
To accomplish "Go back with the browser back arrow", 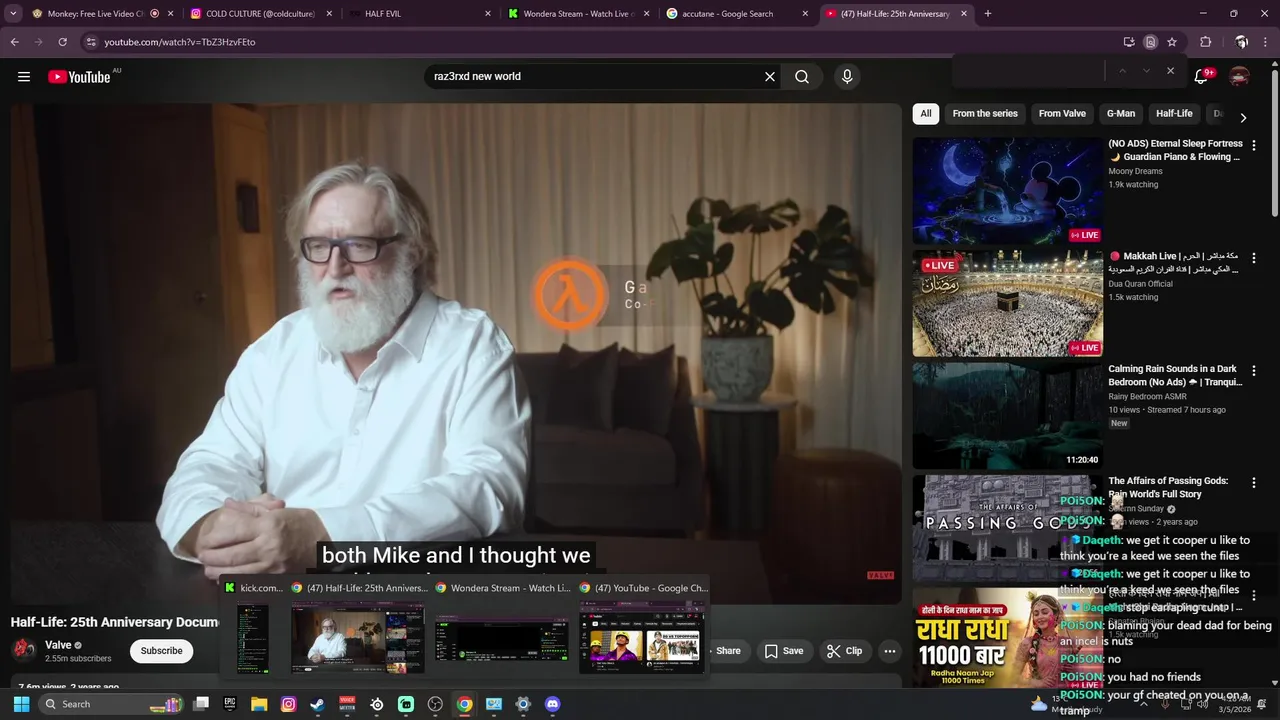I will (x=14, y=42).
